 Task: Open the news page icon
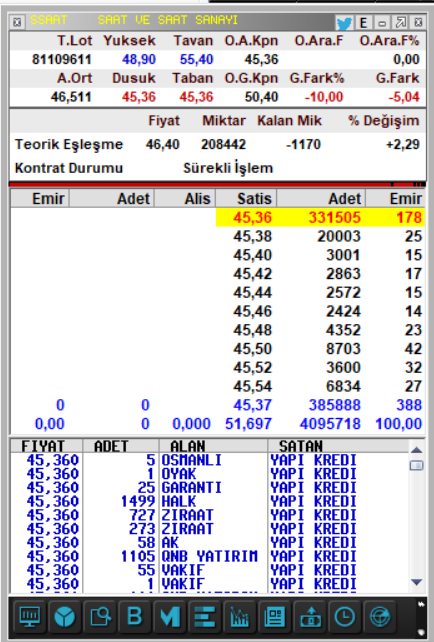(x=274, y=617)
